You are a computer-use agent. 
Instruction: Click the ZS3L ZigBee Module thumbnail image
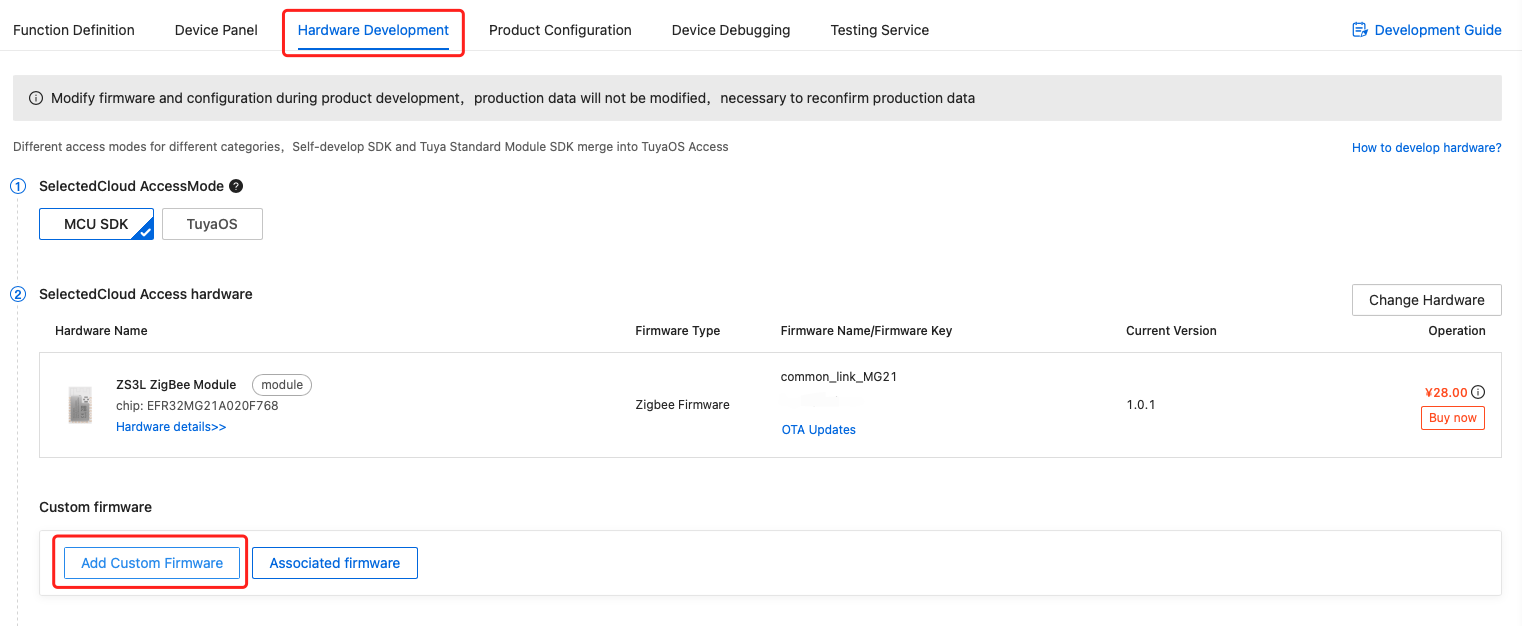click(80, 405)
